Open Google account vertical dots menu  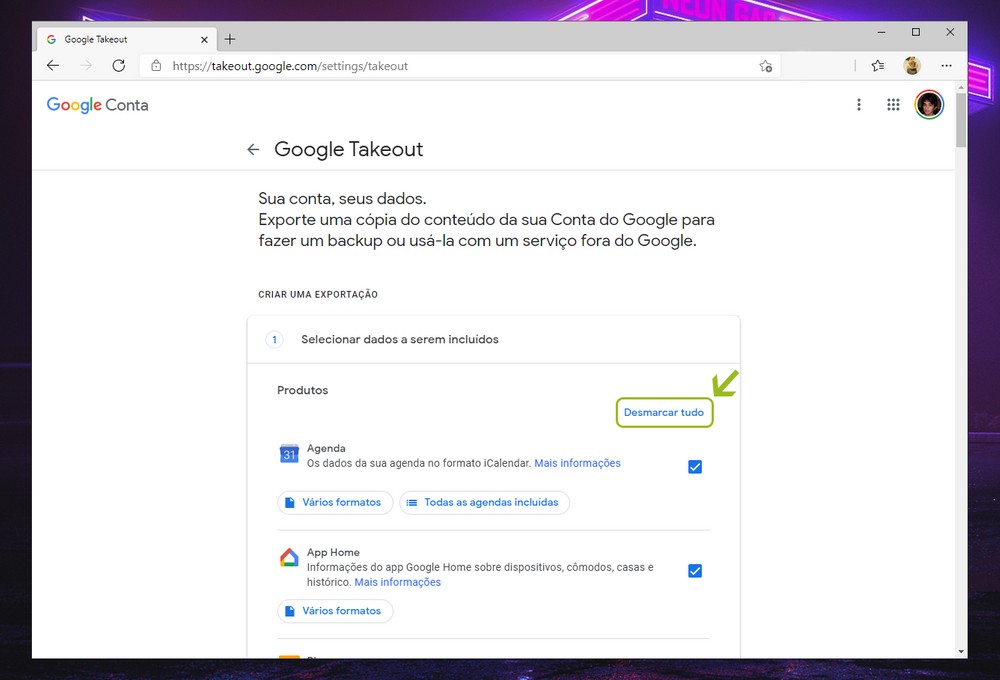click(x=858, y=105)
